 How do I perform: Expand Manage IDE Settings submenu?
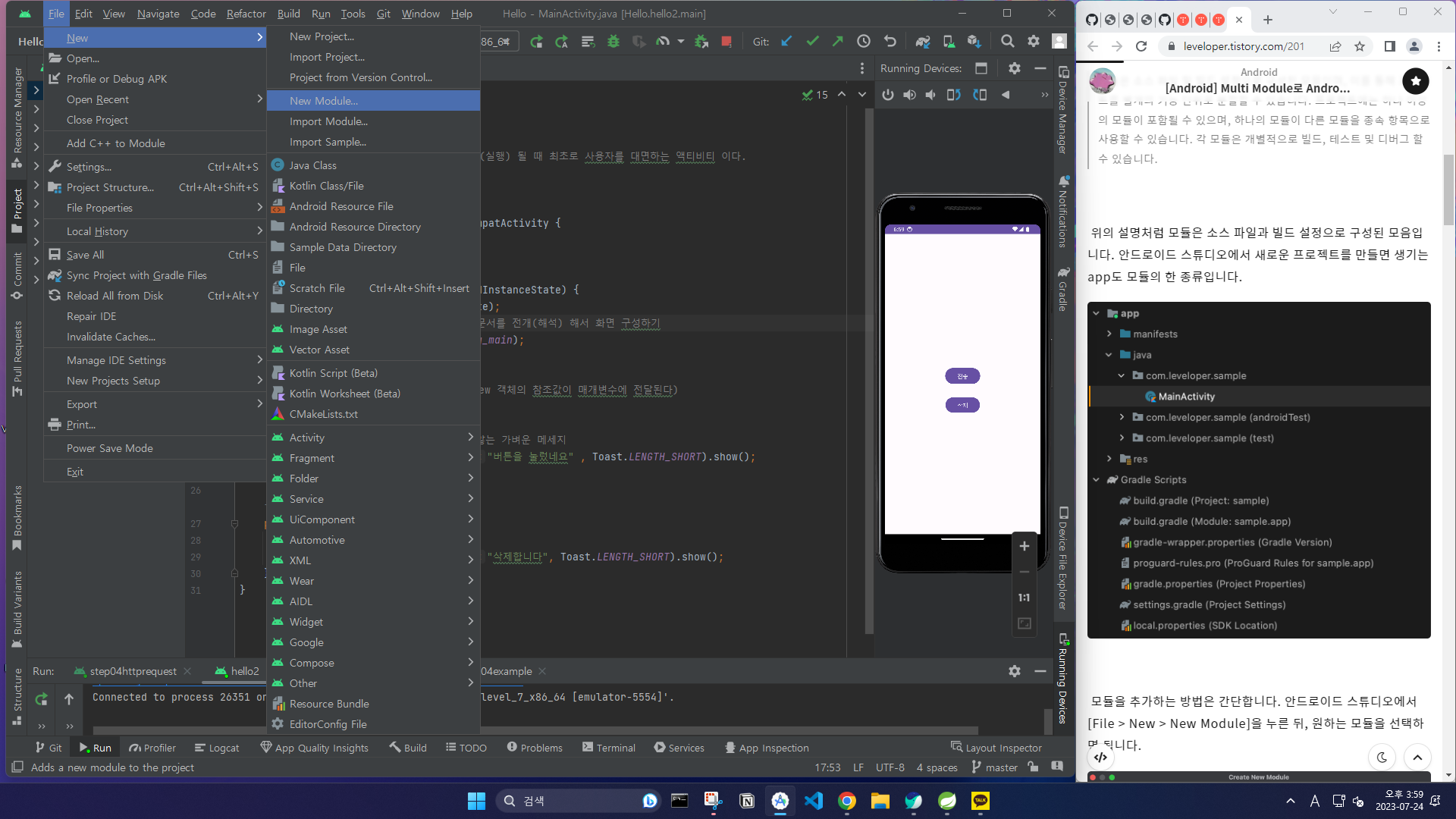155,360
